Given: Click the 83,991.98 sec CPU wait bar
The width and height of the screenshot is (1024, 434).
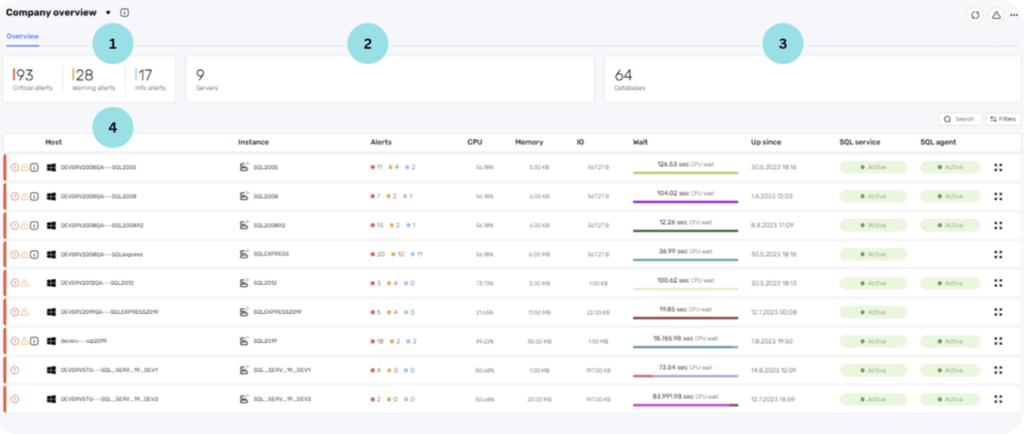Looking at the screenshot, I should click(685, 405).
